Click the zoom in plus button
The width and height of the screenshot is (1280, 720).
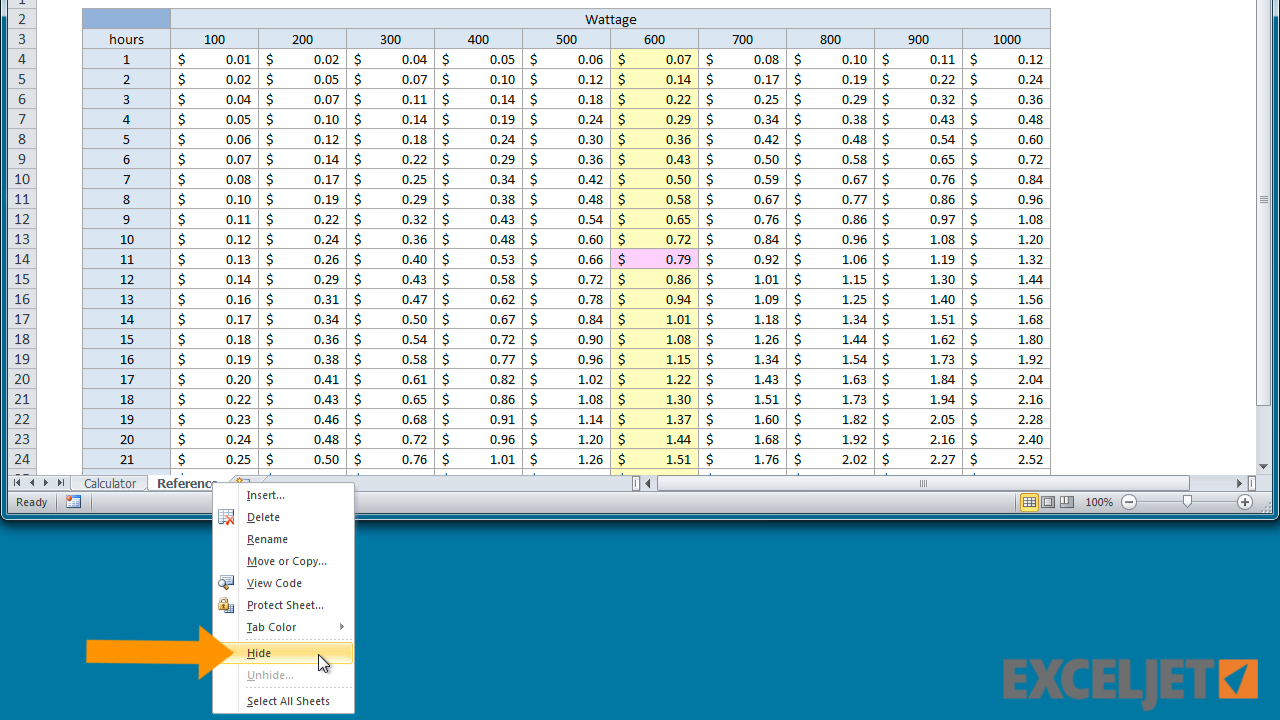tap(1245, 502)
